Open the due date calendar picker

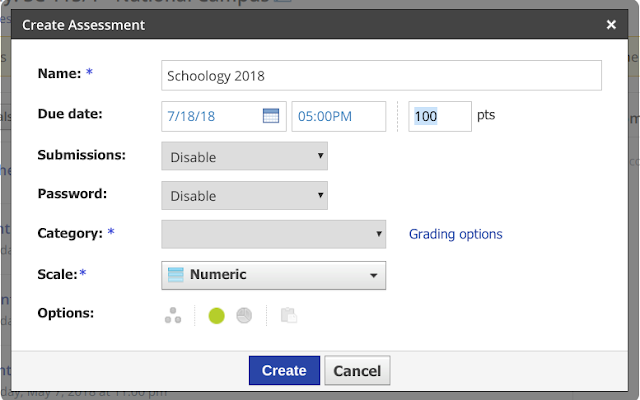coord(271,116)
